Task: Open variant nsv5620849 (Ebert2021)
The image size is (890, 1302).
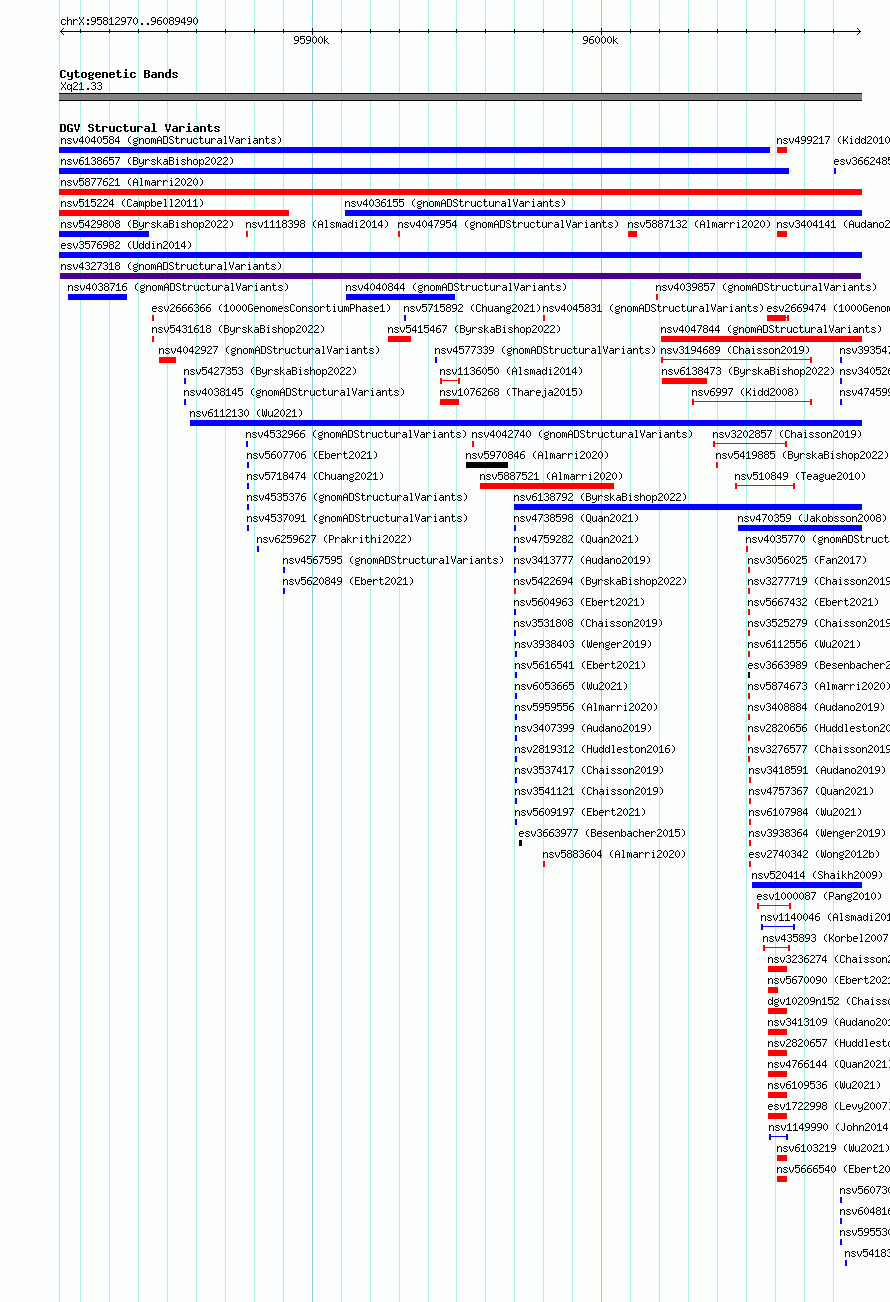Action: (348, 581)
